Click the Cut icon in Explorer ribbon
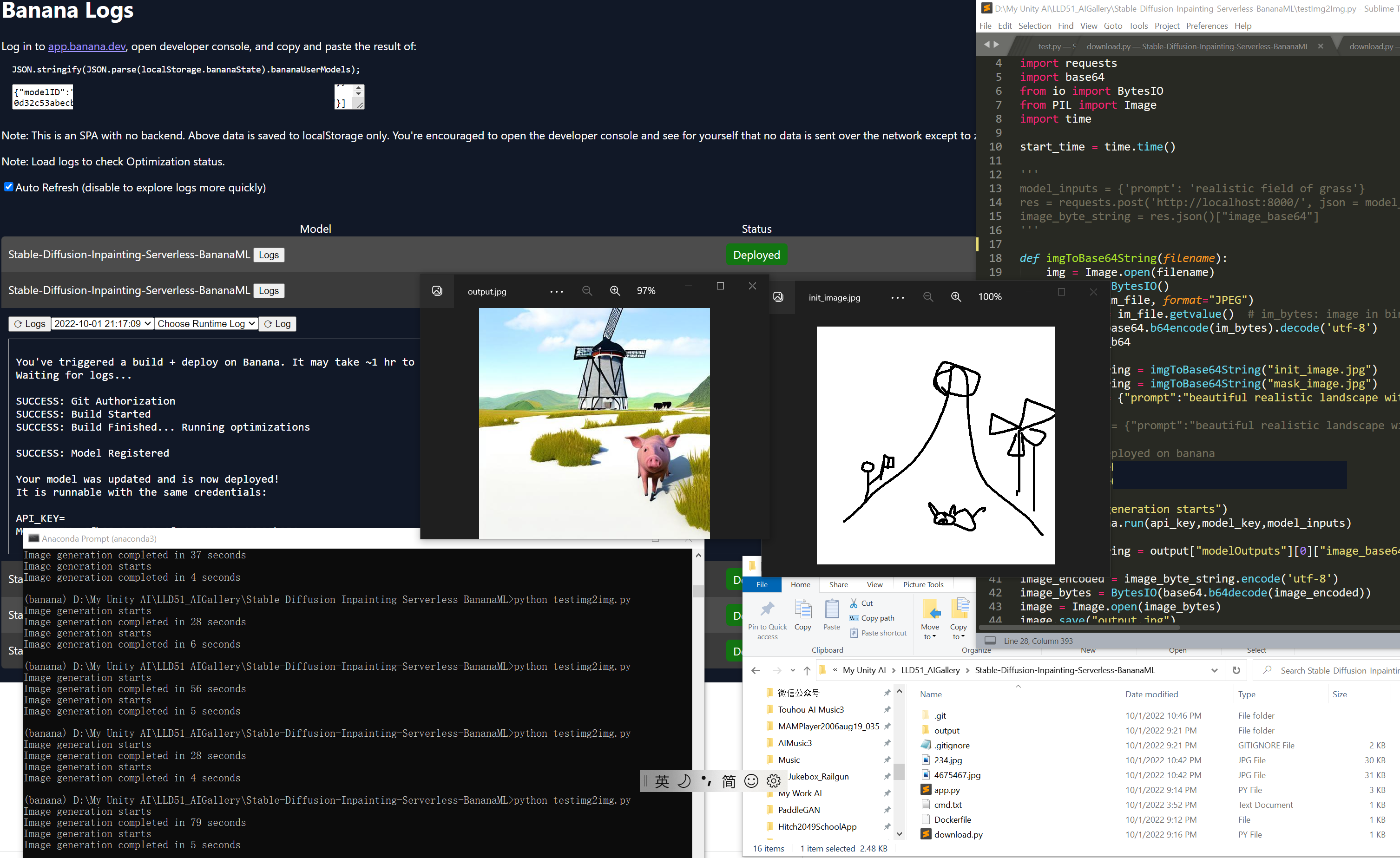The height and width of the screenshot is (858, 1400). (854, 603)
